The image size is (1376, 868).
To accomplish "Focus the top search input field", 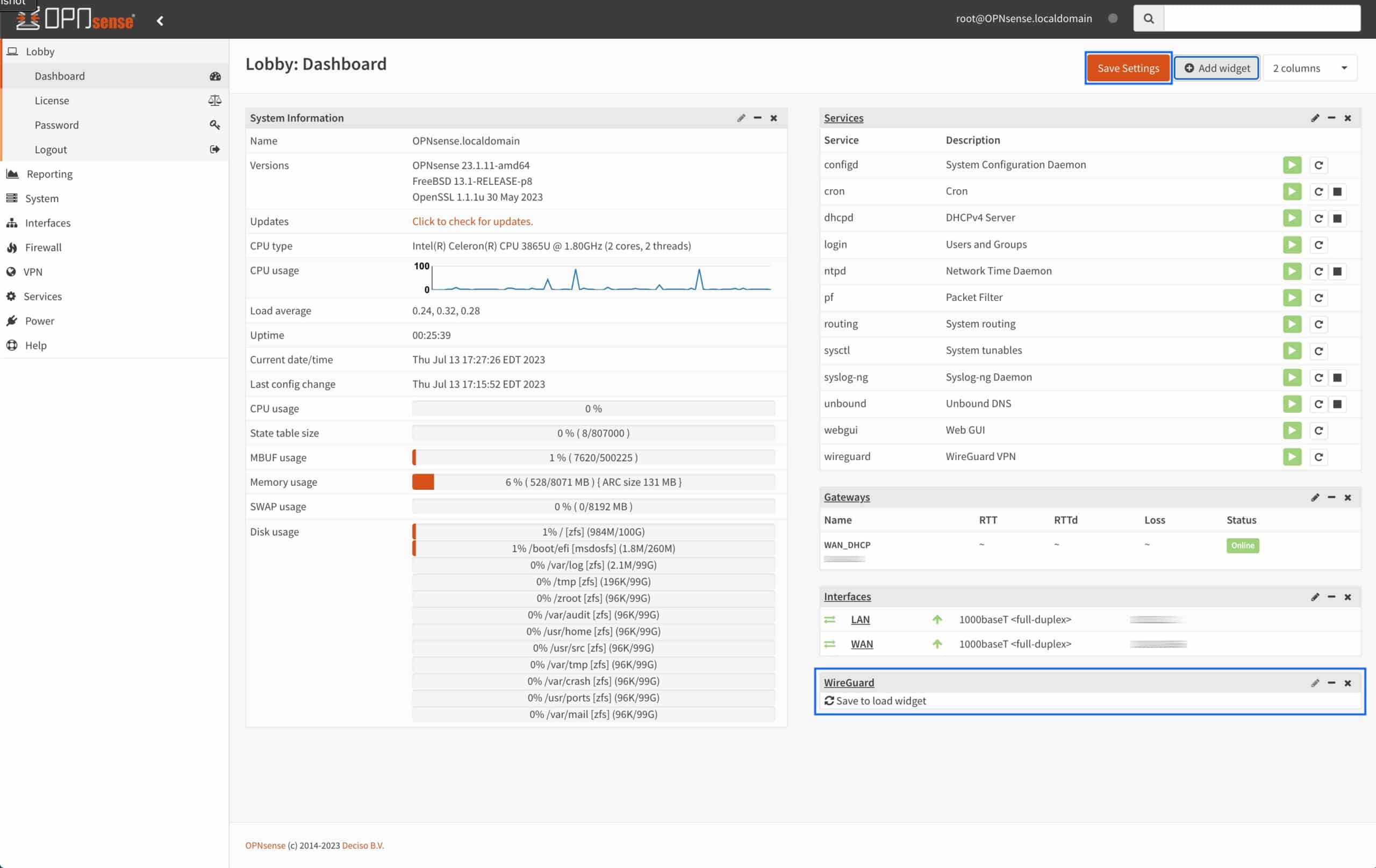I will (x=1262, y=18).
